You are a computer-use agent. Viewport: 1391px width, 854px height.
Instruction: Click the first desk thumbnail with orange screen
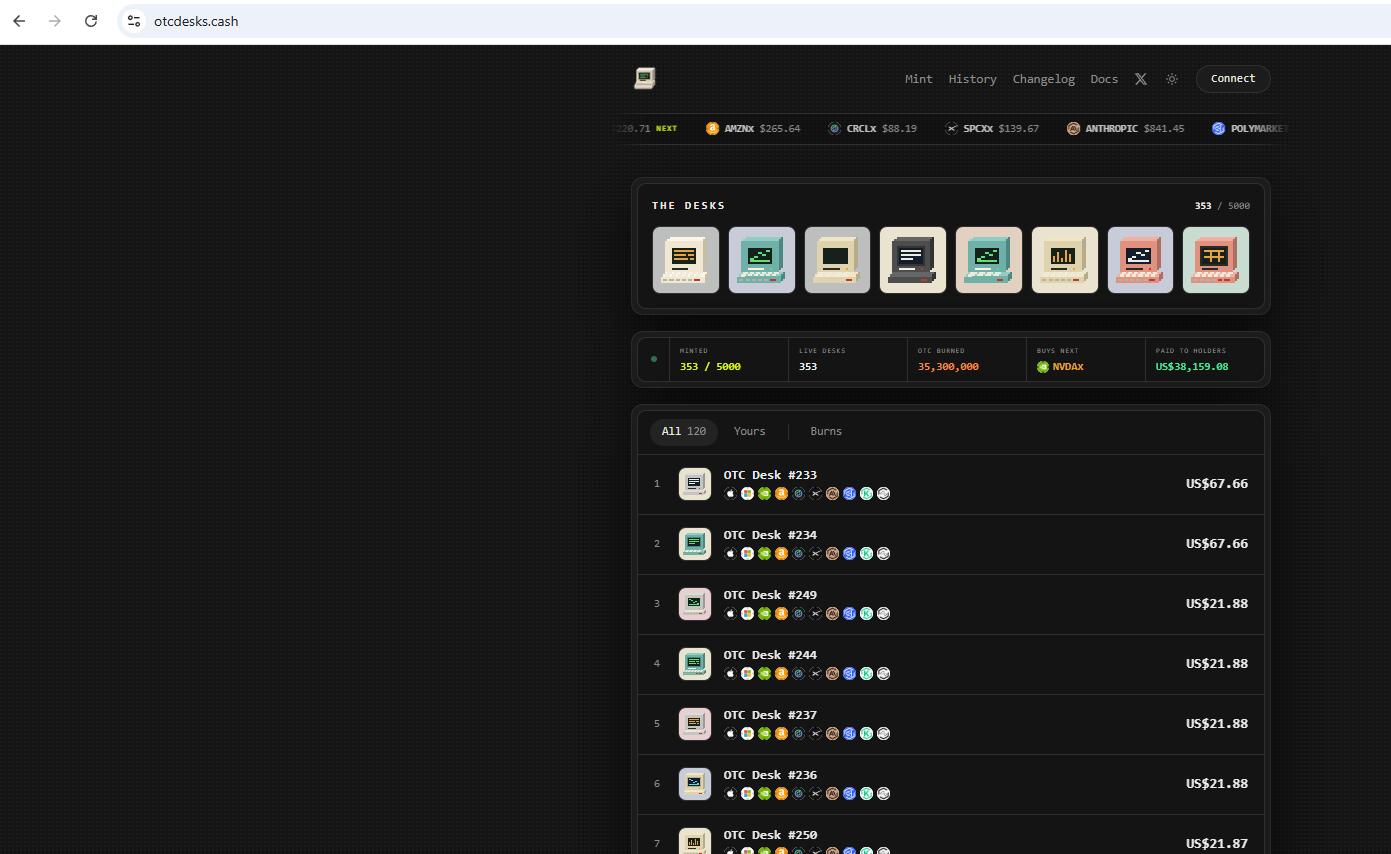686,260
